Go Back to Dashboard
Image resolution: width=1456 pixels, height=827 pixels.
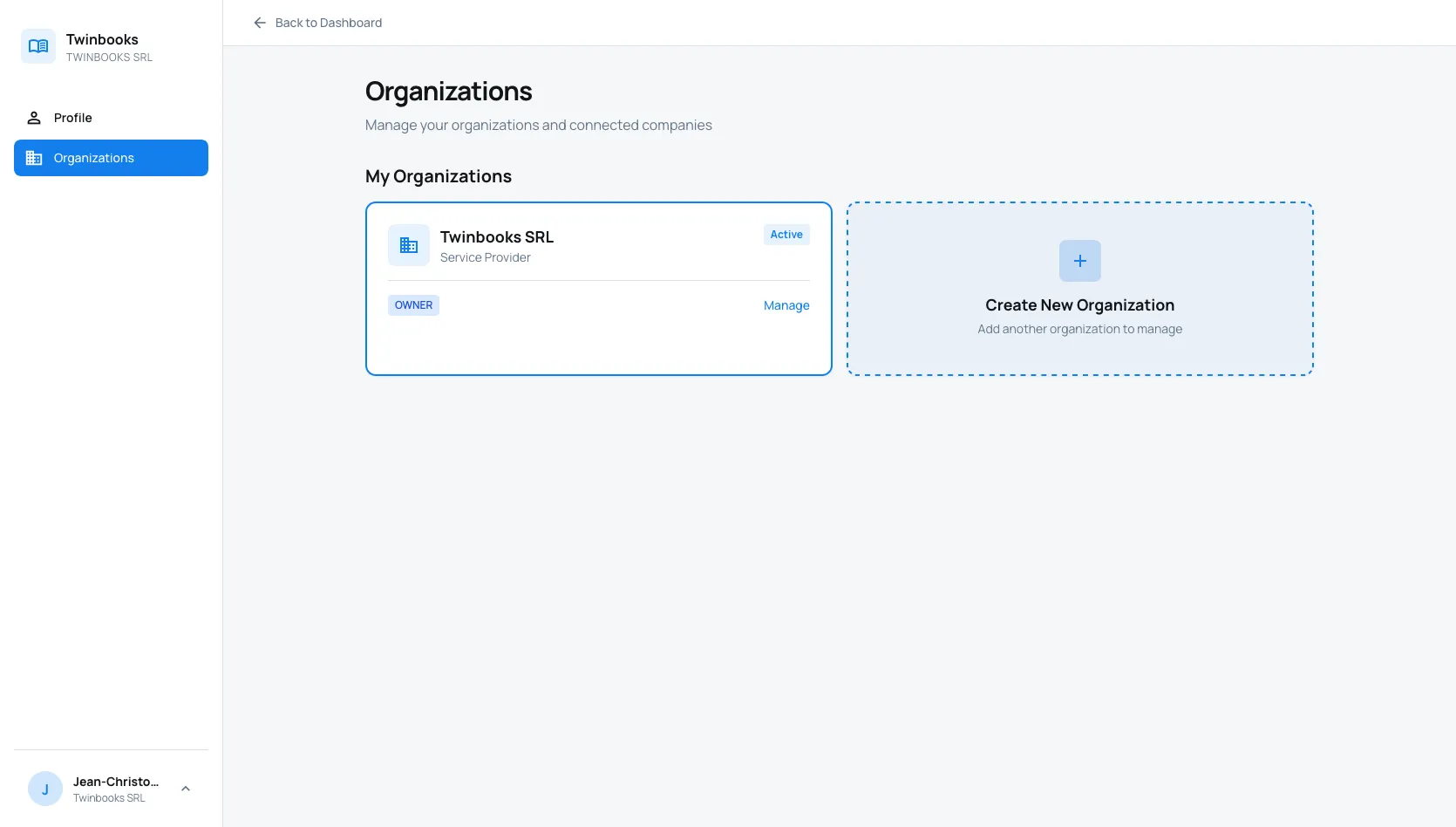click(317, 23)
